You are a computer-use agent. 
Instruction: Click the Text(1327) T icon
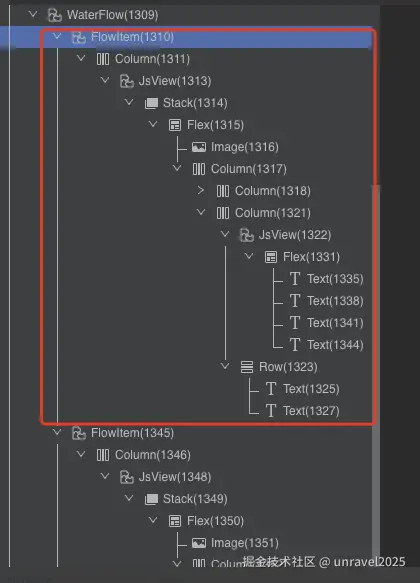(x=271, y=411)
